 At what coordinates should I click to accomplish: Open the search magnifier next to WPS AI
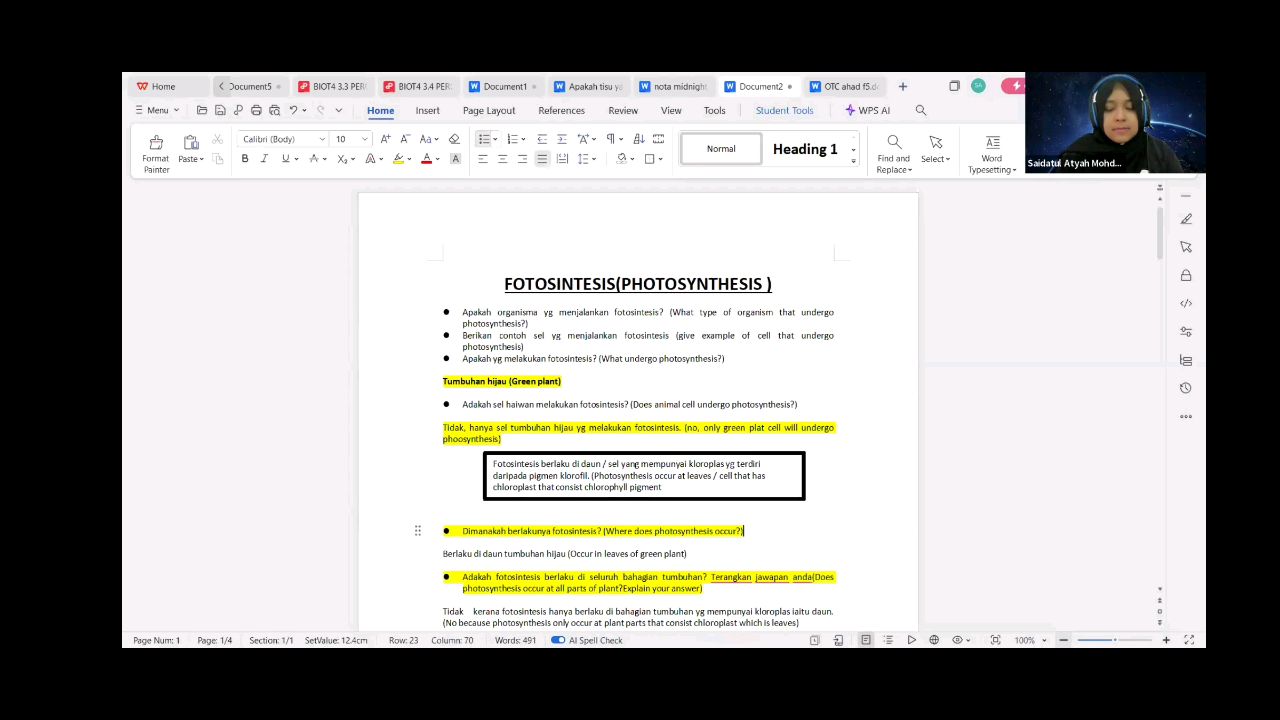click(x=921, y=110)
